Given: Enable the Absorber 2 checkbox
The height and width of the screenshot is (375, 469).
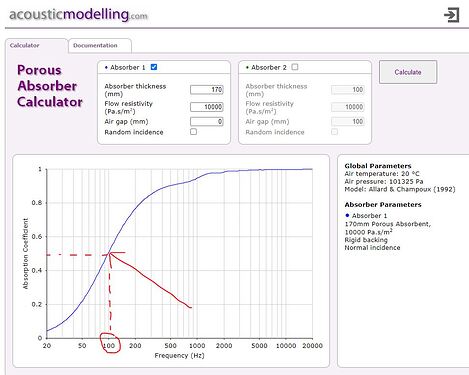Looking at the screenshot, I should (295, 67).
